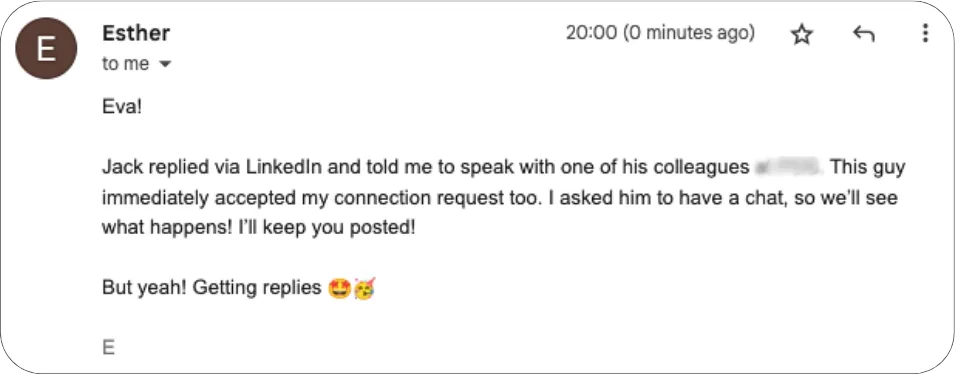955x374 pixels.
Task: Click the 20:00 timestamp
Action: [x=660, y=33]
